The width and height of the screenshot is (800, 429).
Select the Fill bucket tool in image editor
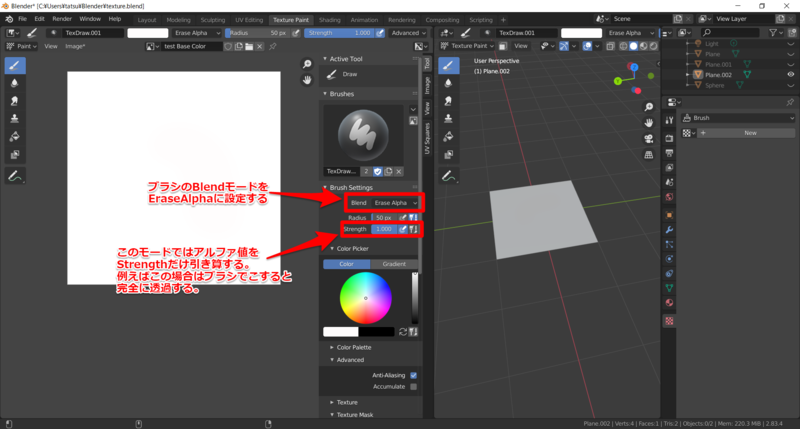coord(15,136)
